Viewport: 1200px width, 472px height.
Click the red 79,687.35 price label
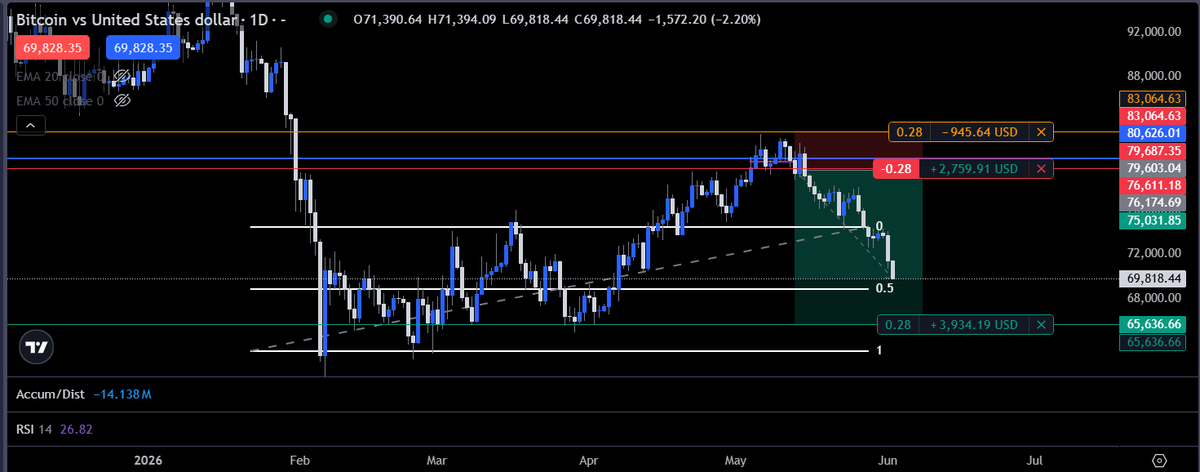(1154, 150)
